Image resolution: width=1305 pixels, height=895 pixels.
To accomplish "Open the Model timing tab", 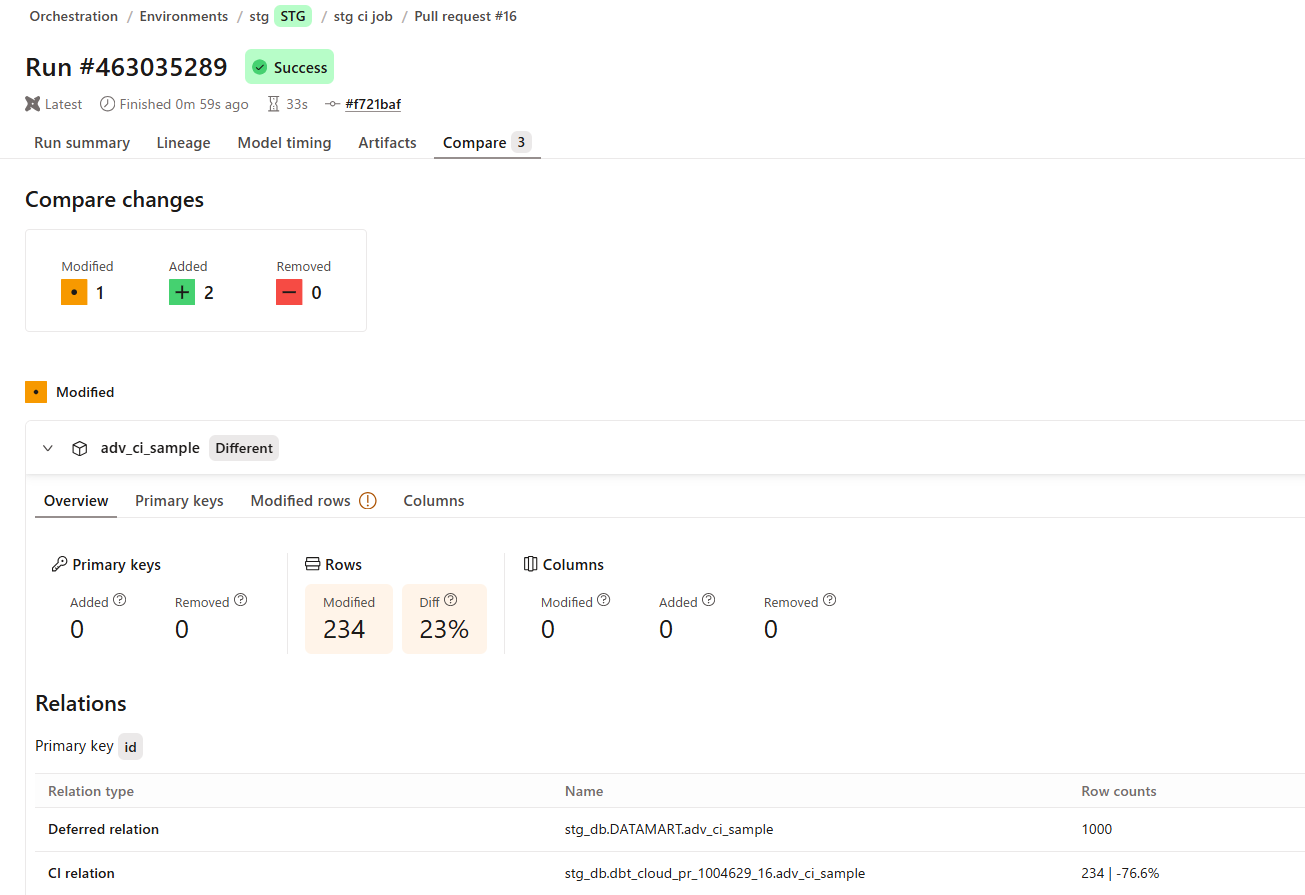I will pos(284,143).
